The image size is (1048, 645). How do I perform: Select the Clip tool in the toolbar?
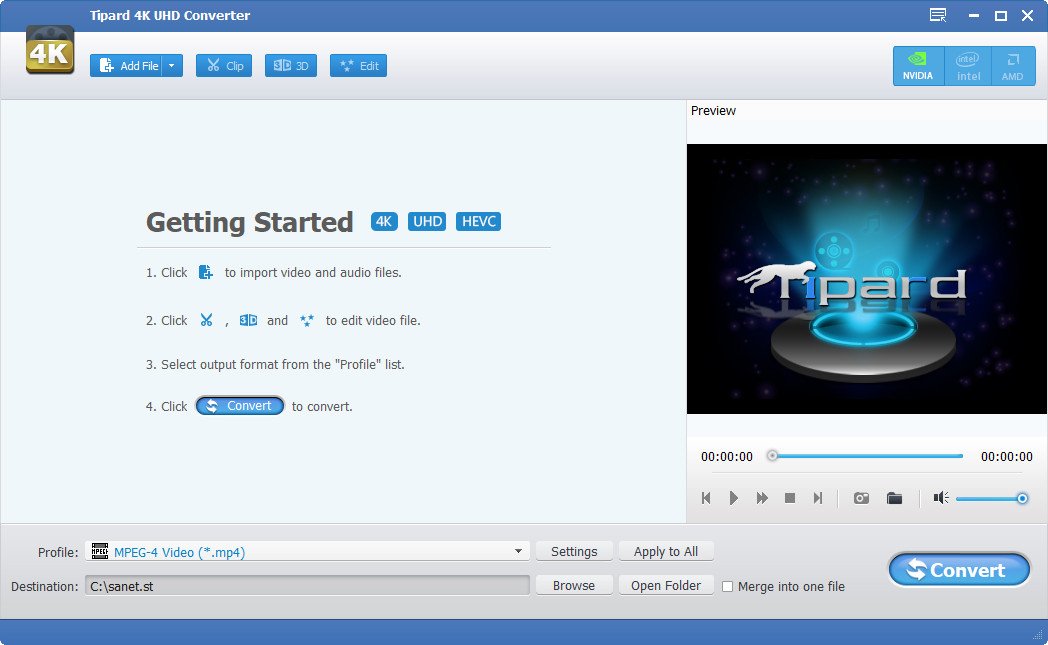pos(223,64)
